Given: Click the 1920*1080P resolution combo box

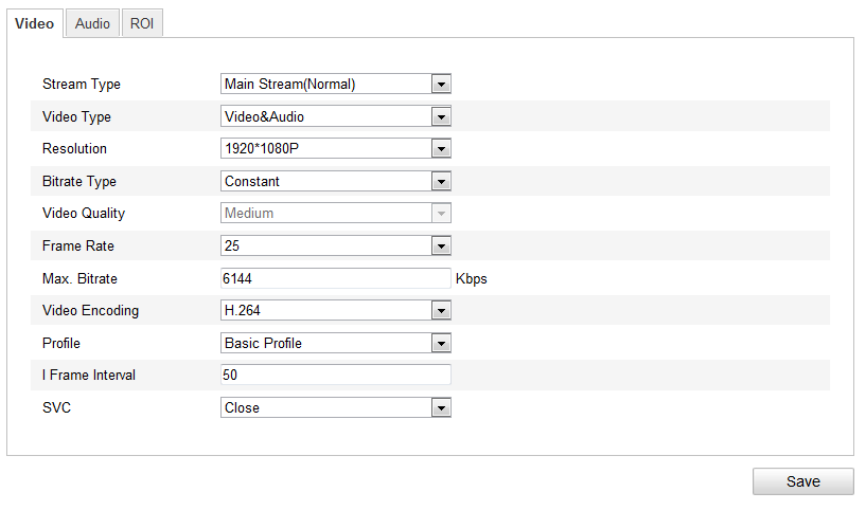Looking at the screenshot, I should coord(335,148).
